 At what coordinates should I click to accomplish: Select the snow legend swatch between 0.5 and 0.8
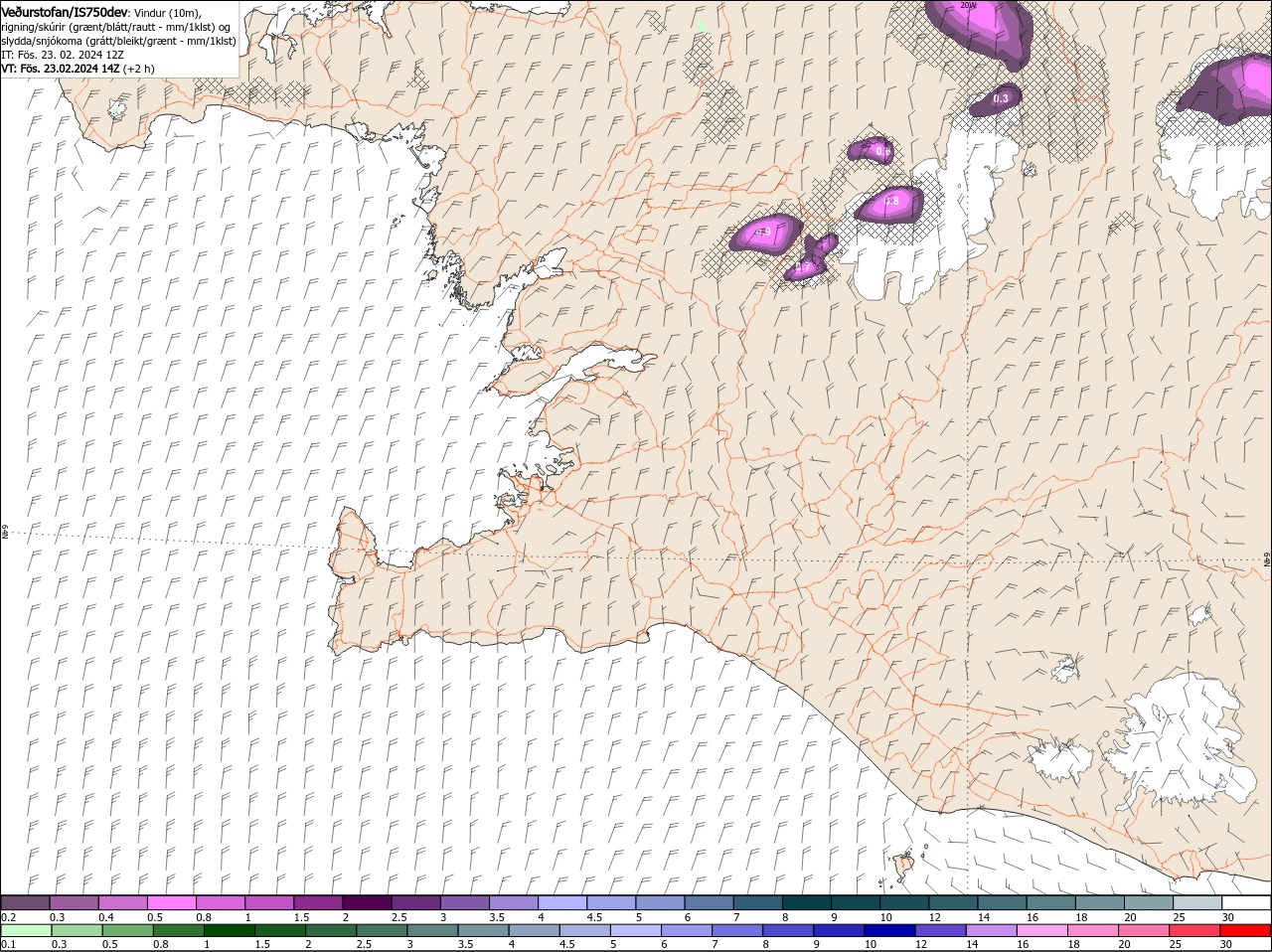[x=171, y=903]
